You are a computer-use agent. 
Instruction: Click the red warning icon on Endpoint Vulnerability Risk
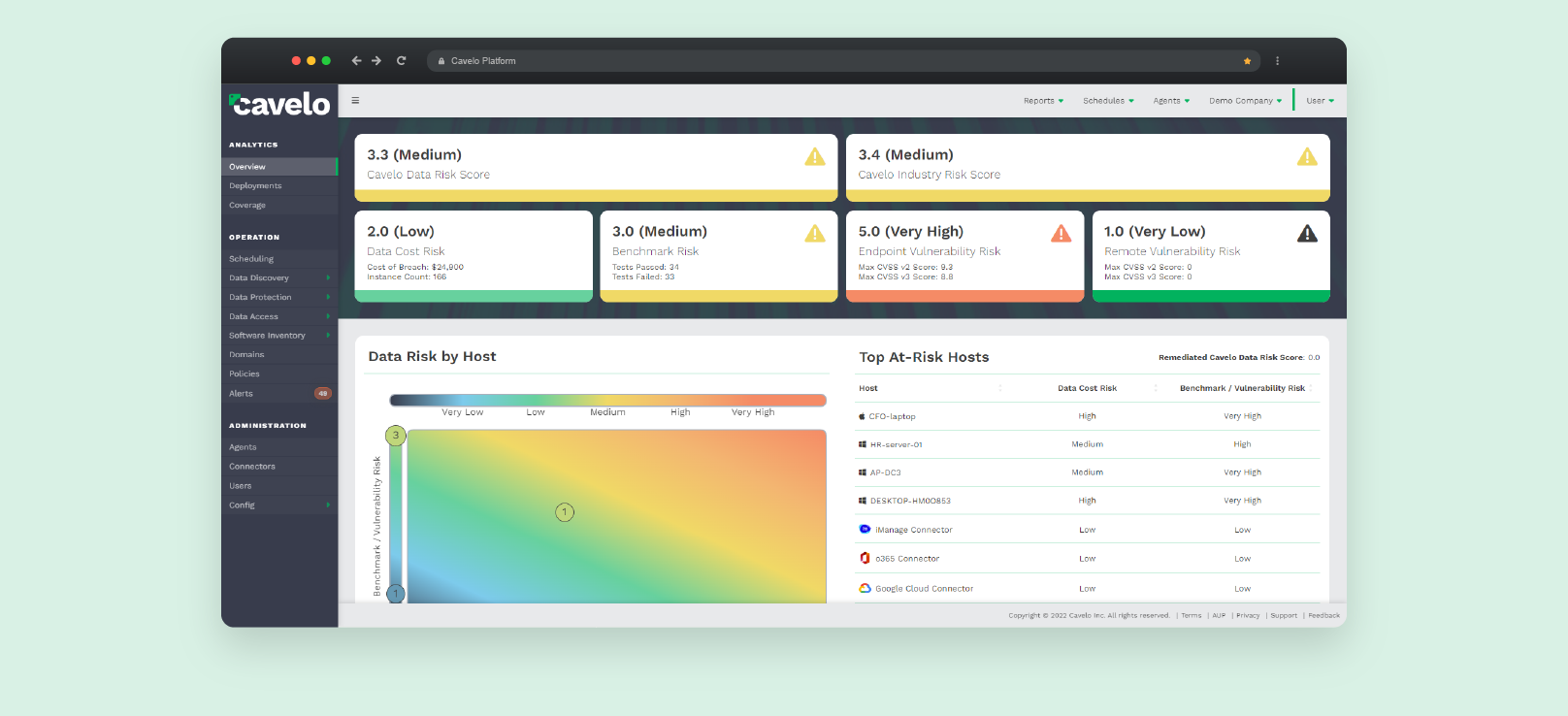coord(1062,233)
